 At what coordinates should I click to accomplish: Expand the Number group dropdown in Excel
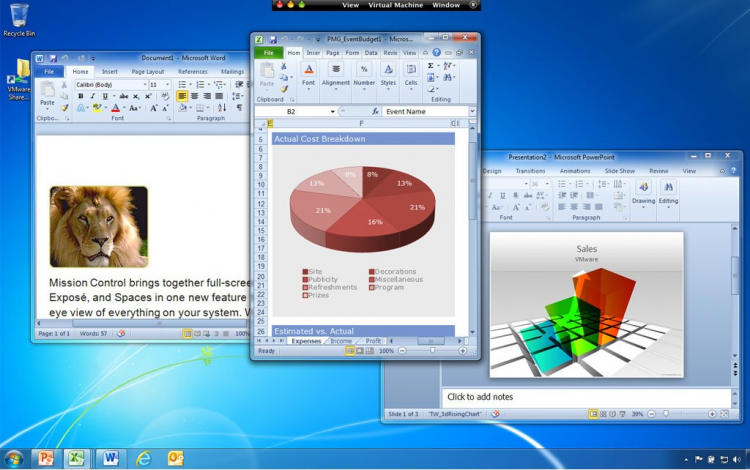click(x=364, y=89)
